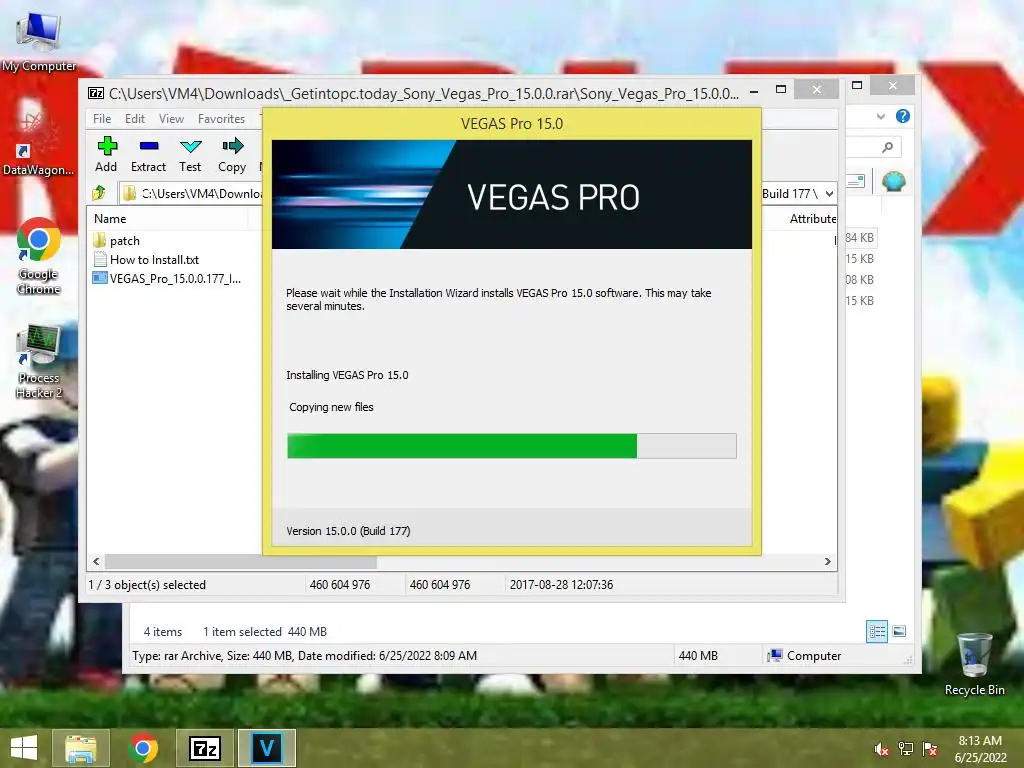The width and height of the screenshot is (1024, 768).
Task: Open the 7-Zip address path dropdown
Action: (x=829, y=193)
